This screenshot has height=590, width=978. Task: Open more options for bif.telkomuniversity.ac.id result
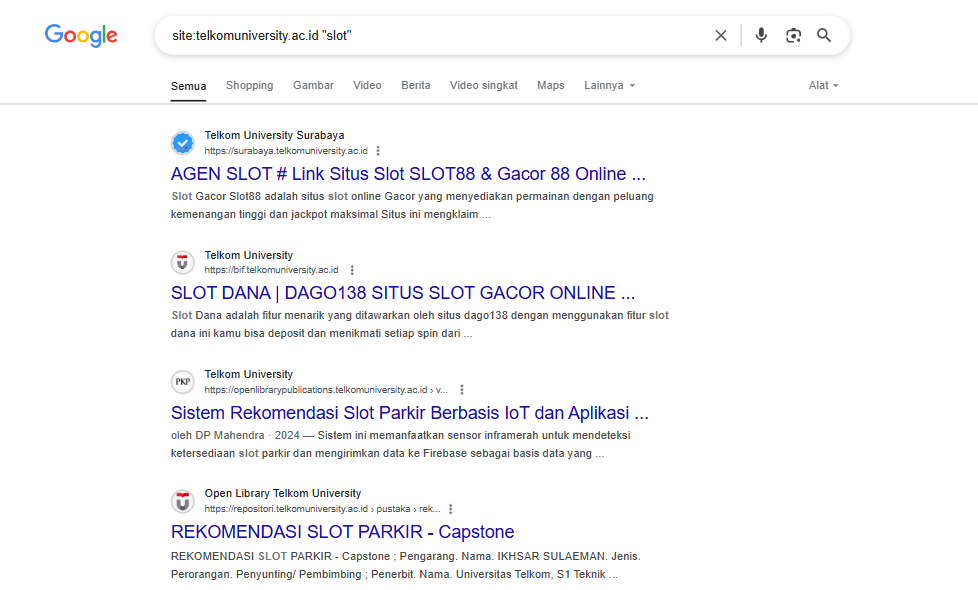352,270
